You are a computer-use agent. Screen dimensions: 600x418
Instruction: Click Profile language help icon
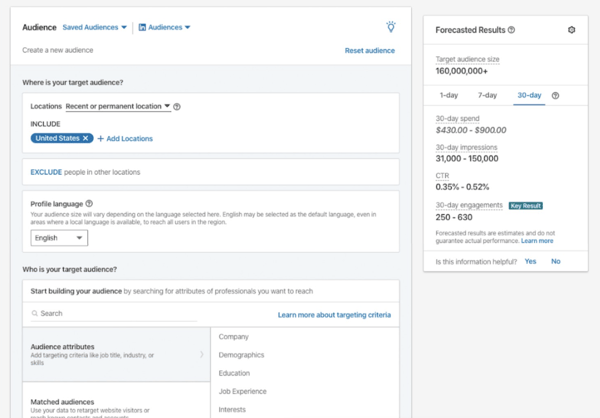[x=89, y=203]
